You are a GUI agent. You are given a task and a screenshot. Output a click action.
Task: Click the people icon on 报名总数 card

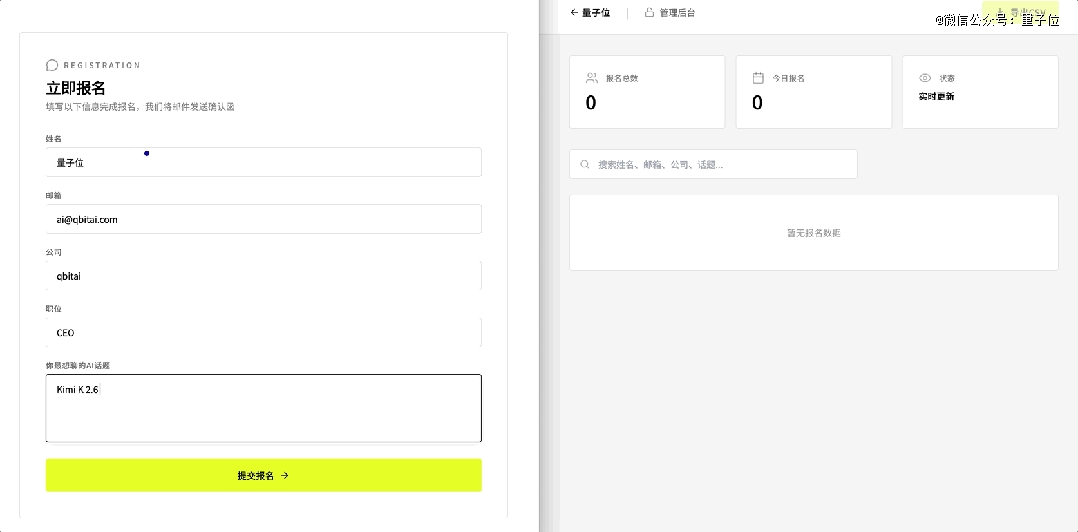592,77
